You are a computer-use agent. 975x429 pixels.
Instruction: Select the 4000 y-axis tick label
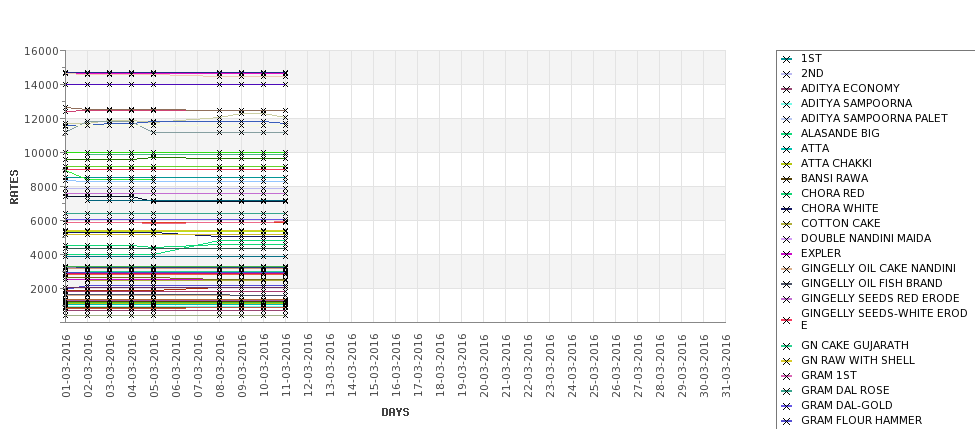tap(45, 255)
